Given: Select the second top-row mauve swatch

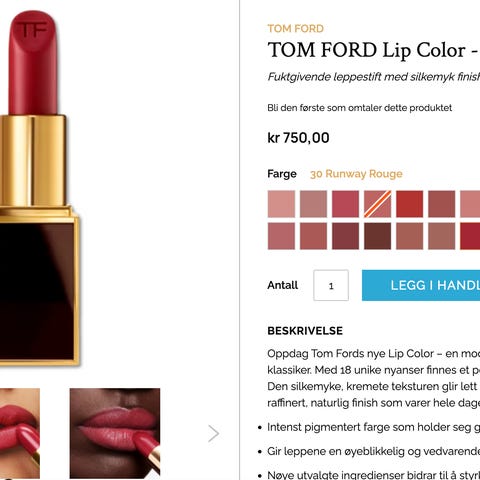Looking at the screenshot, I should pos(313,204).
